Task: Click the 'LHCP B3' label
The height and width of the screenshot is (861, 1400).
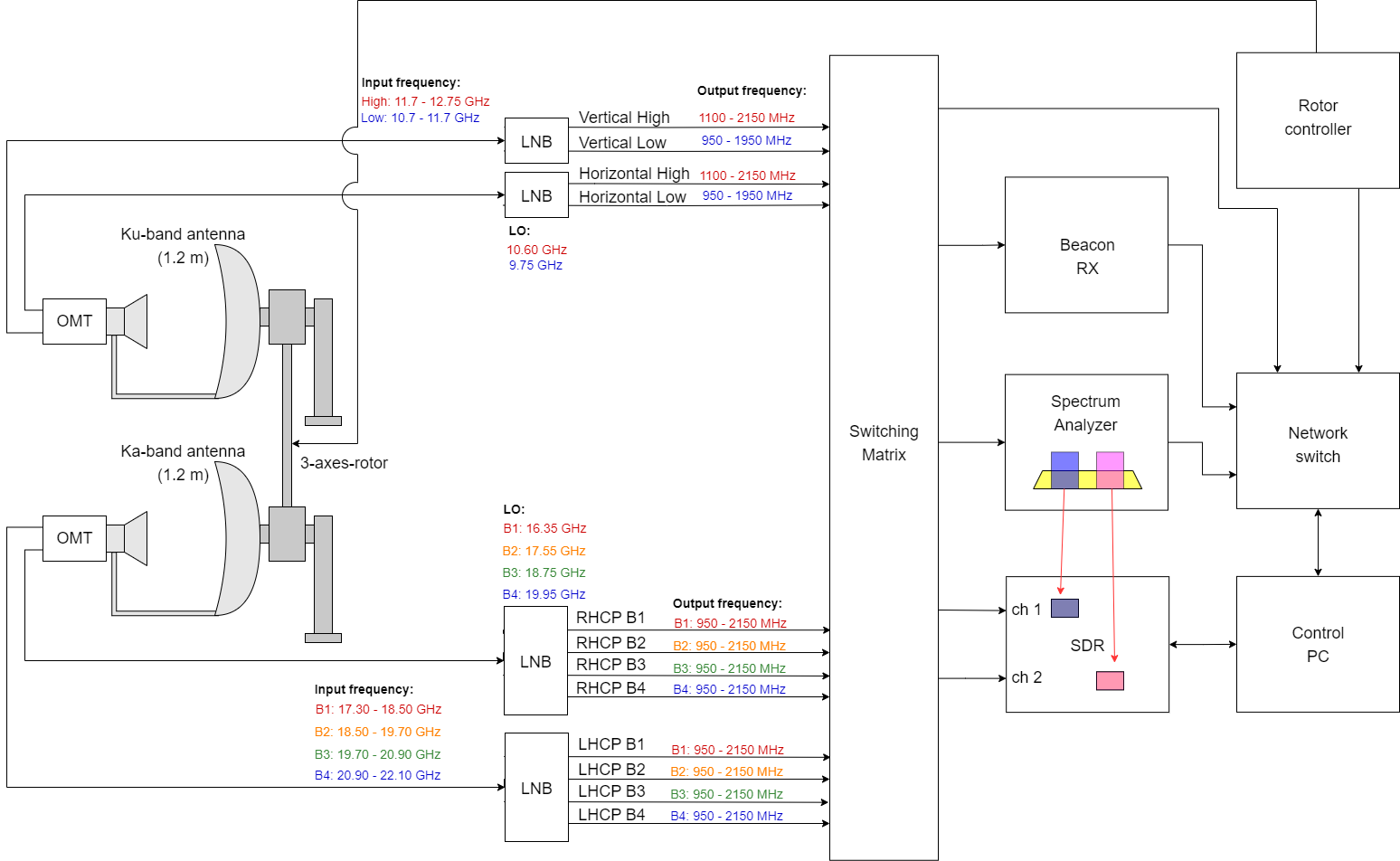Action: [611, 791]
